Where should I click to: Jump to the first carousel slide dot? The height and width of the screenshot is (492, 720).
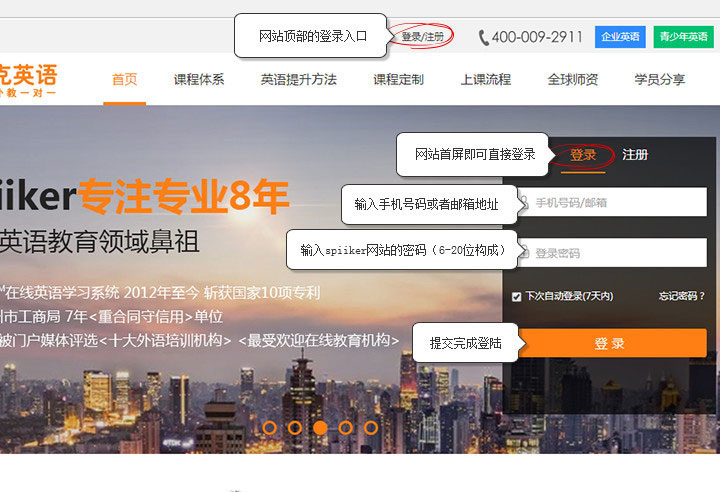(x=269, y=427)
